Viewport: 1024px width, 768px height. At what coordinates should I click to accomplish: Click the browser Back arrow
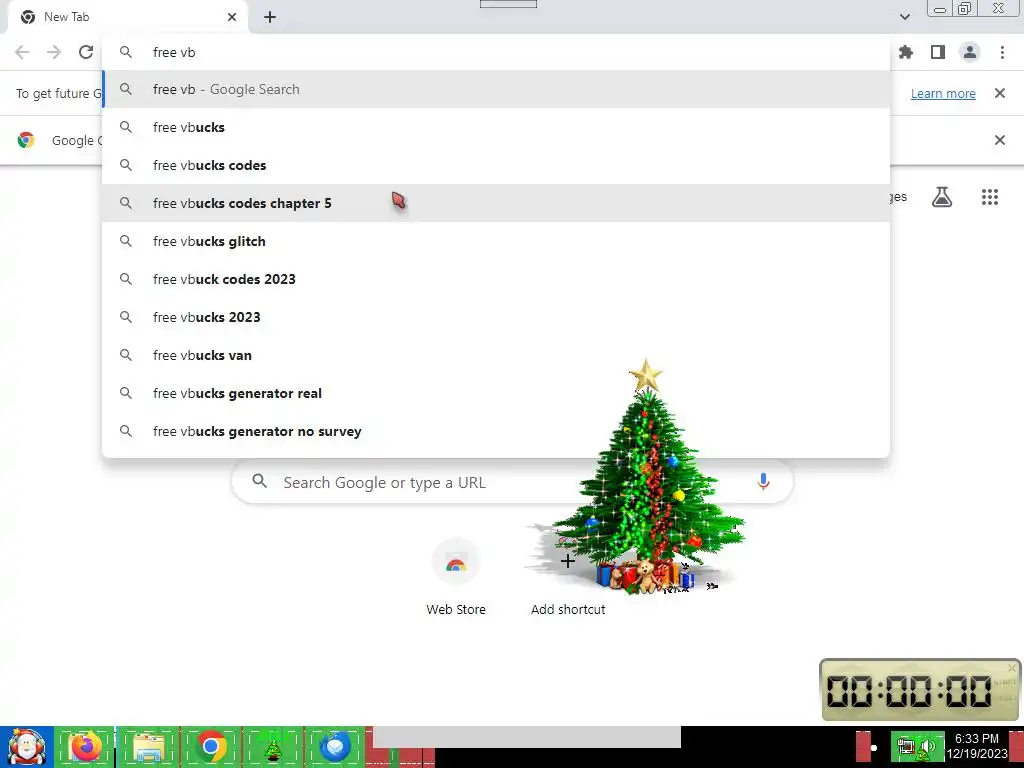(22, 52)
